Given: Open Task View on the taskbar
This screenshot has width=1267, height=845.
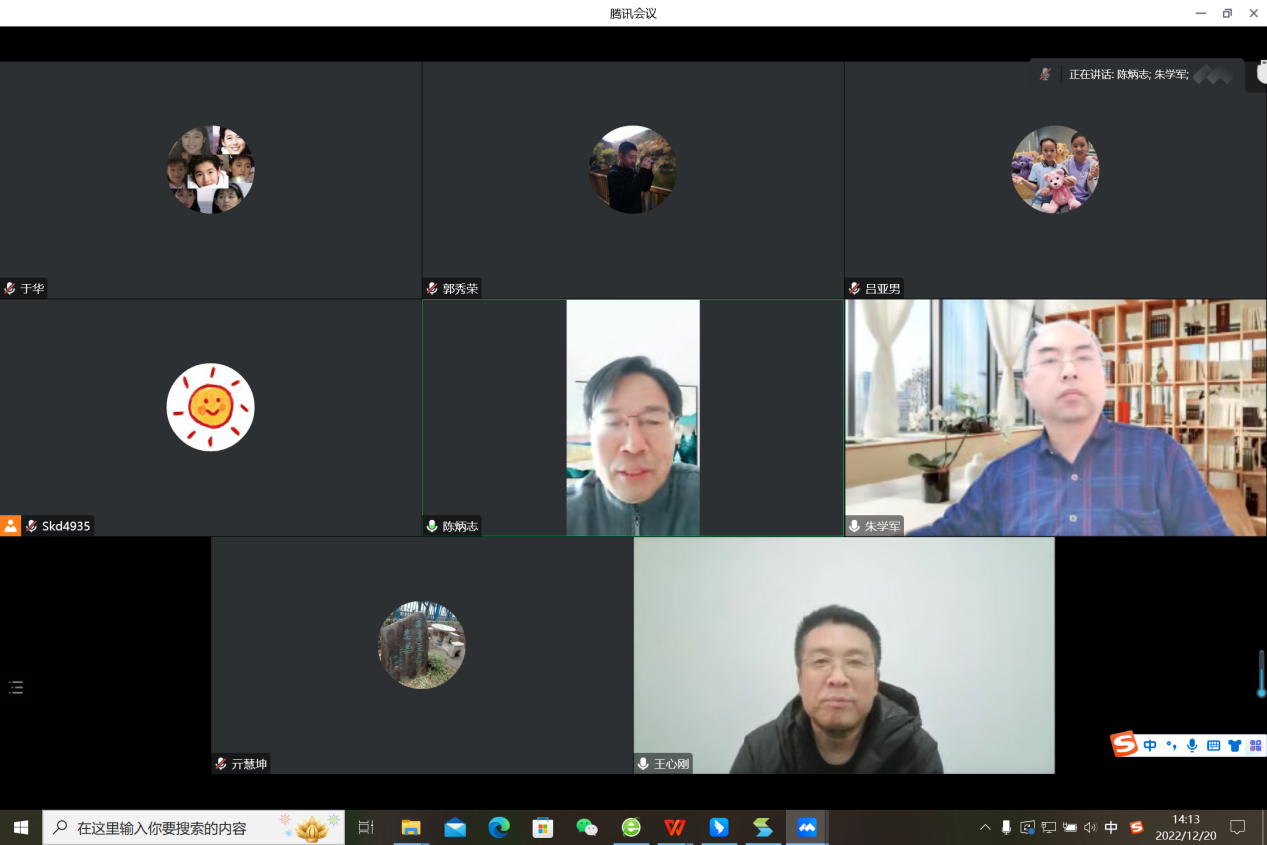Looking at the screenshot, I should [366, 827].
